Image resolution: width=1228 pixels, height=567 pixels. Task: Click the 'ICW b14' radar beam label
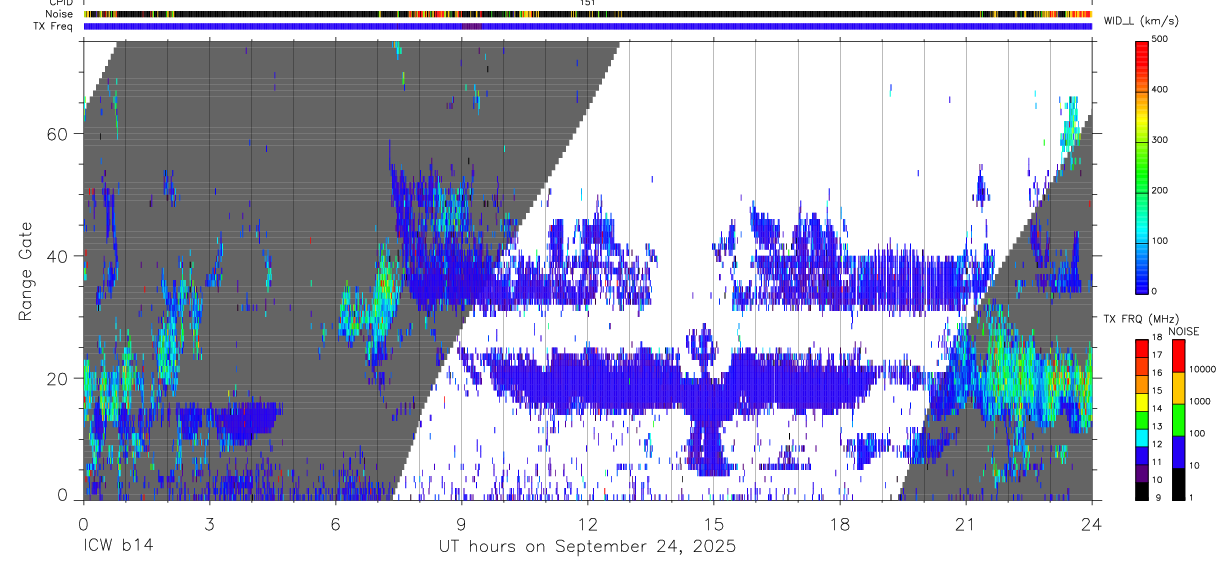click(x=117, y=546)
